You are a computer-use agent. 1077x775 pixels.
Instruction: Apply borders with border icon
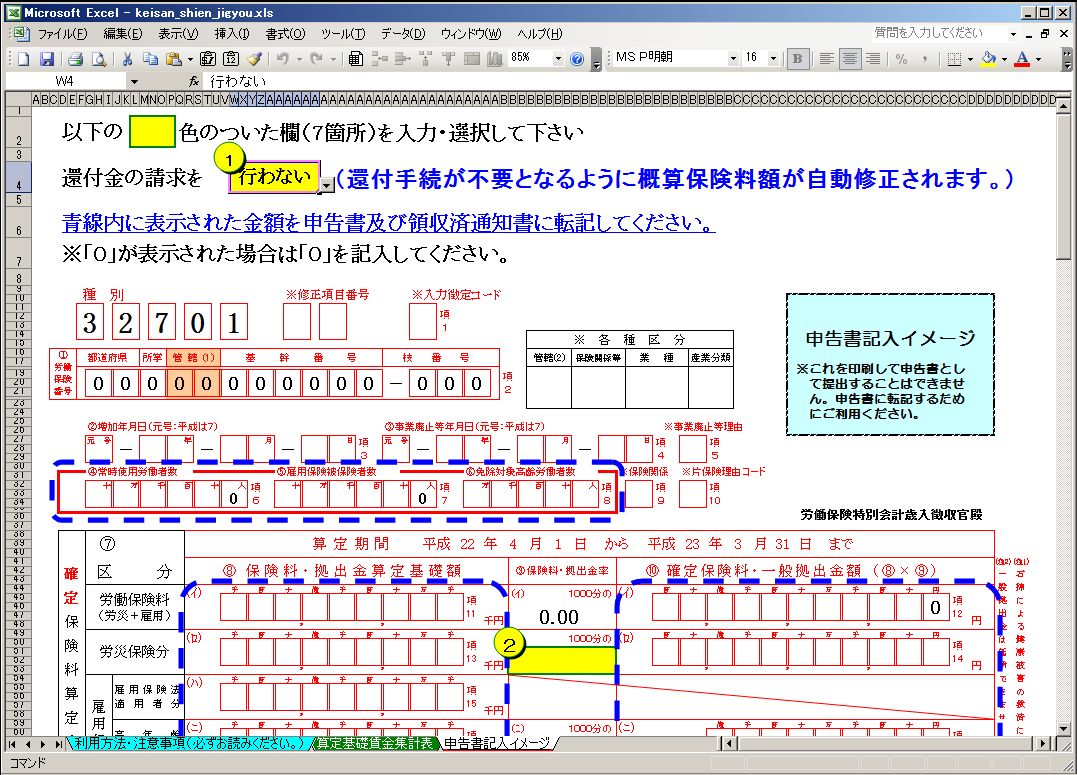click(x=954, y=58)
